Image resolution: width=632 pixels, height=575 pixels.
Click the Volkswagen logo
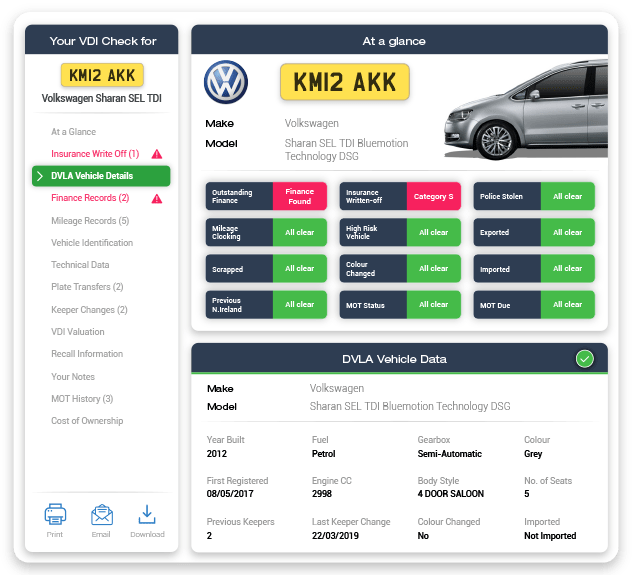pos(226,82)
